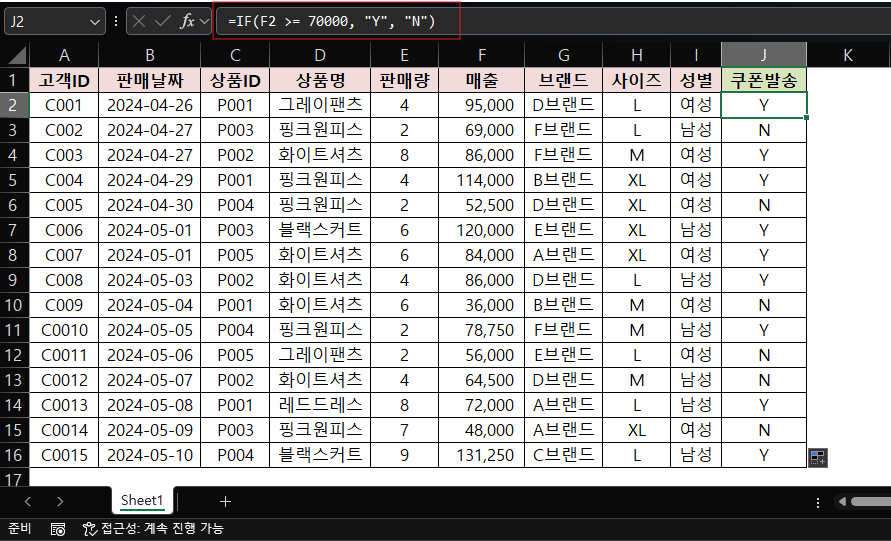This screenshot has width=891, height=541.
Task: Select the C브랜드 cell
Action: point(563,455)
